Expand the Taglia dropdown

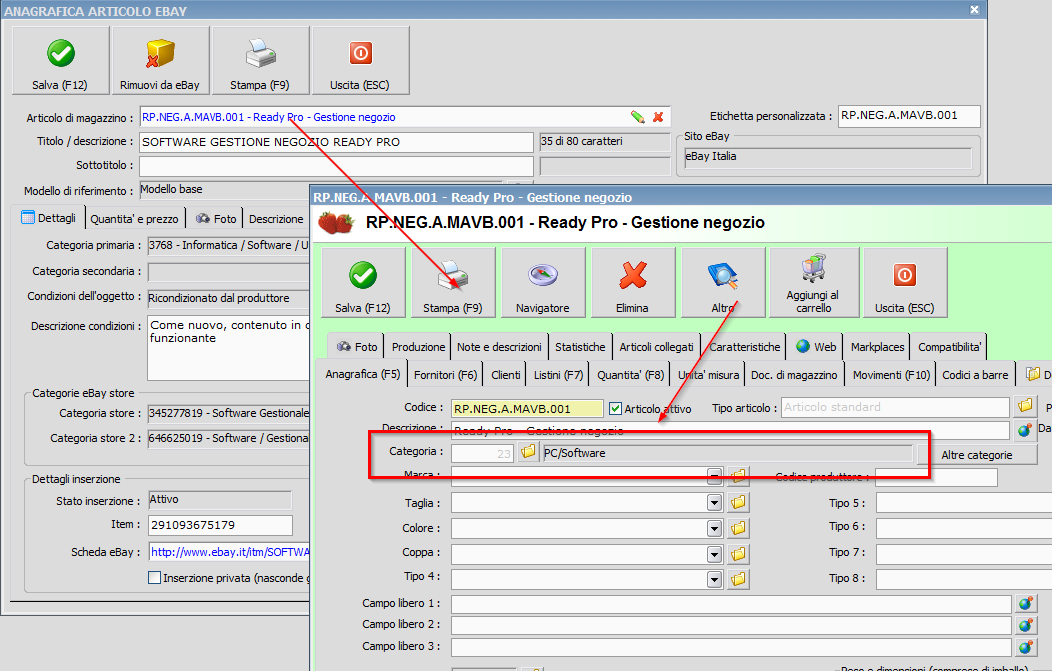(715, 502)
